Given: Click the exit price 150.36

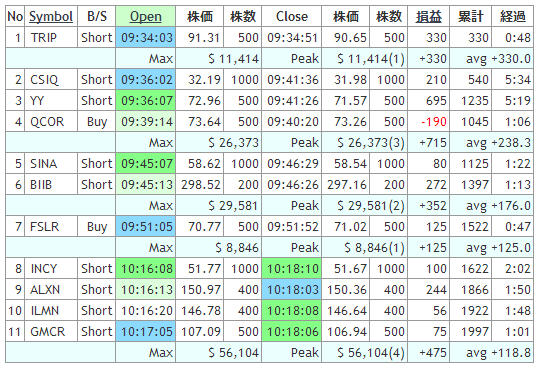Looking at the screenshot, I should click(347, 290).
